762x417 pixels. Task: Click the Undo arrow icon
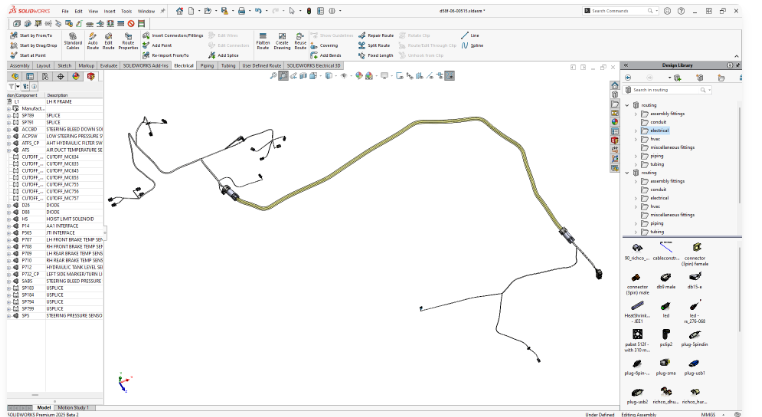pos(258,11)
